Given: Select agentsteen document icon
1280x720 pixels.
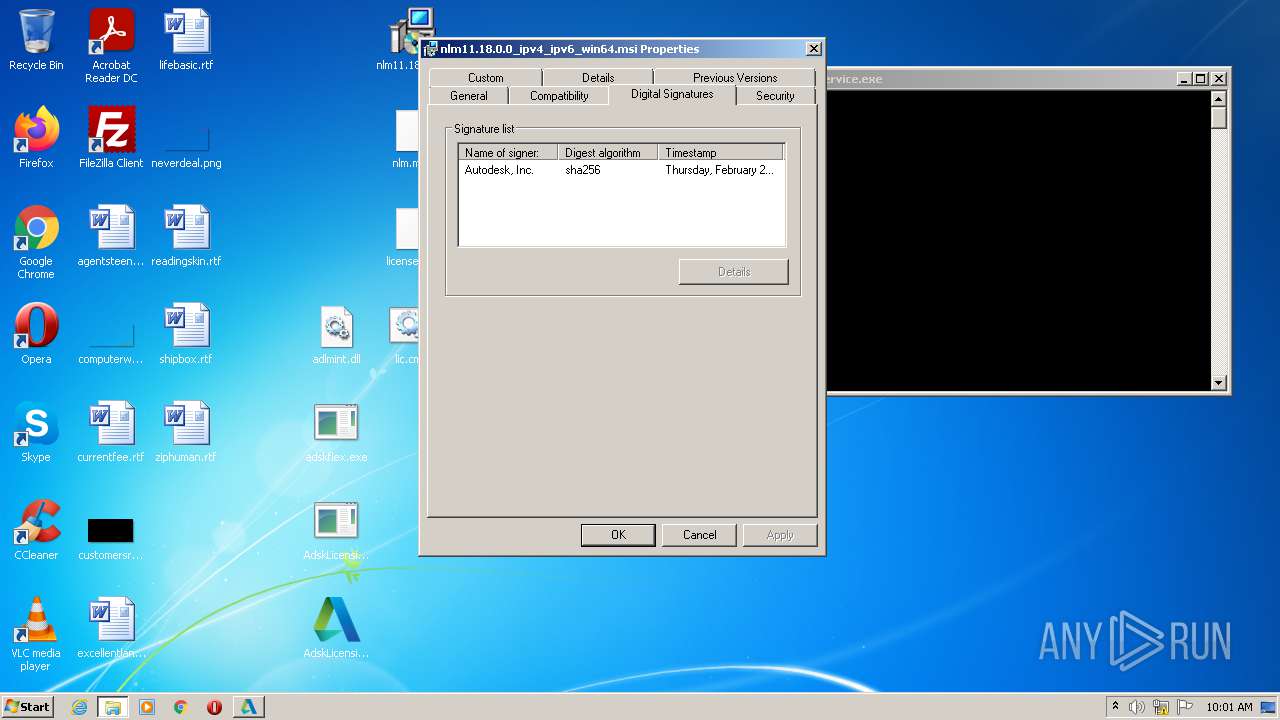Looking at the screenshot, I should coord(111,236).
